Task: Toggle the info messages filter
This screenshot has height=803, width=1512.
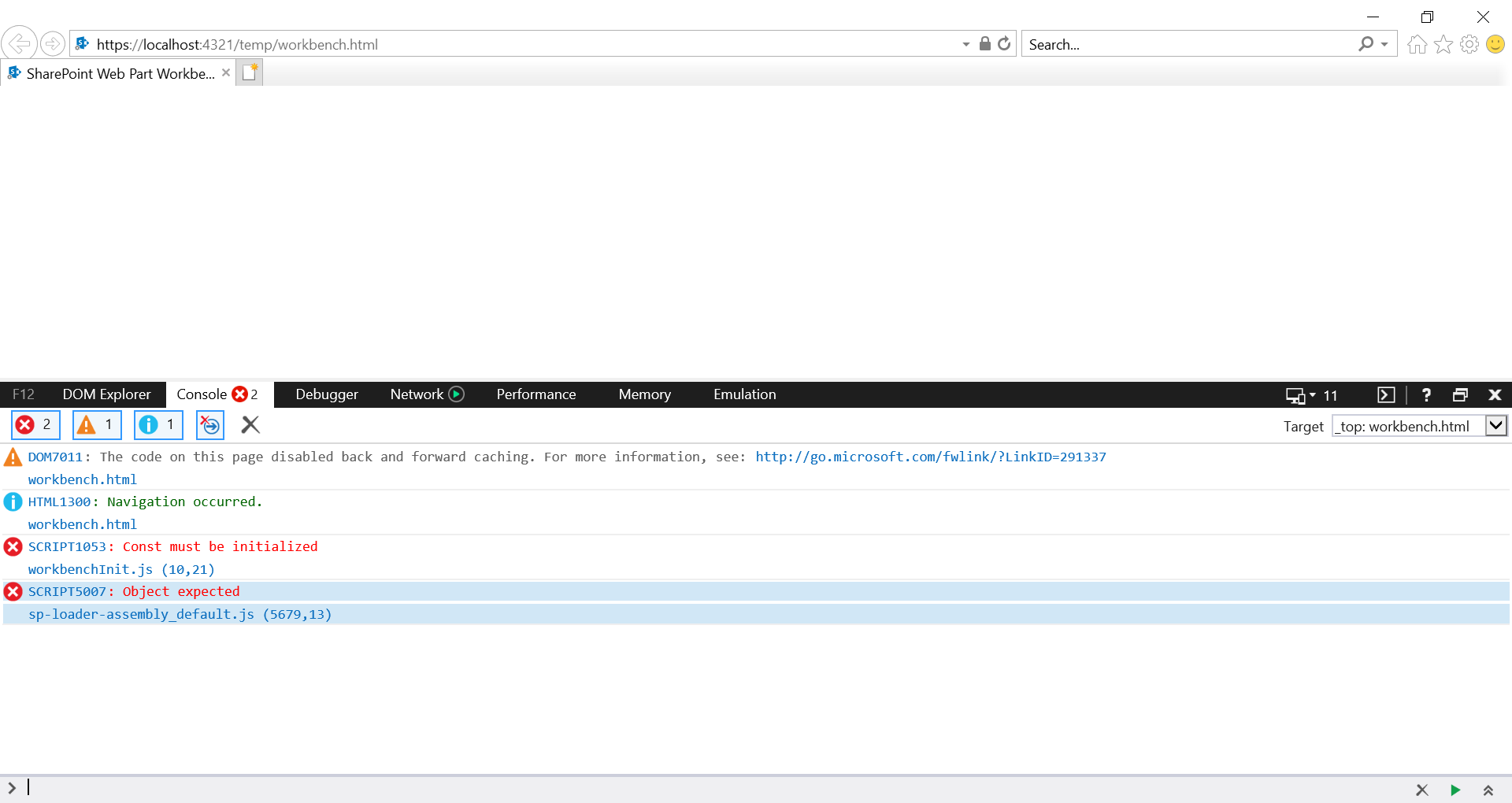Action: coord(157,425)
